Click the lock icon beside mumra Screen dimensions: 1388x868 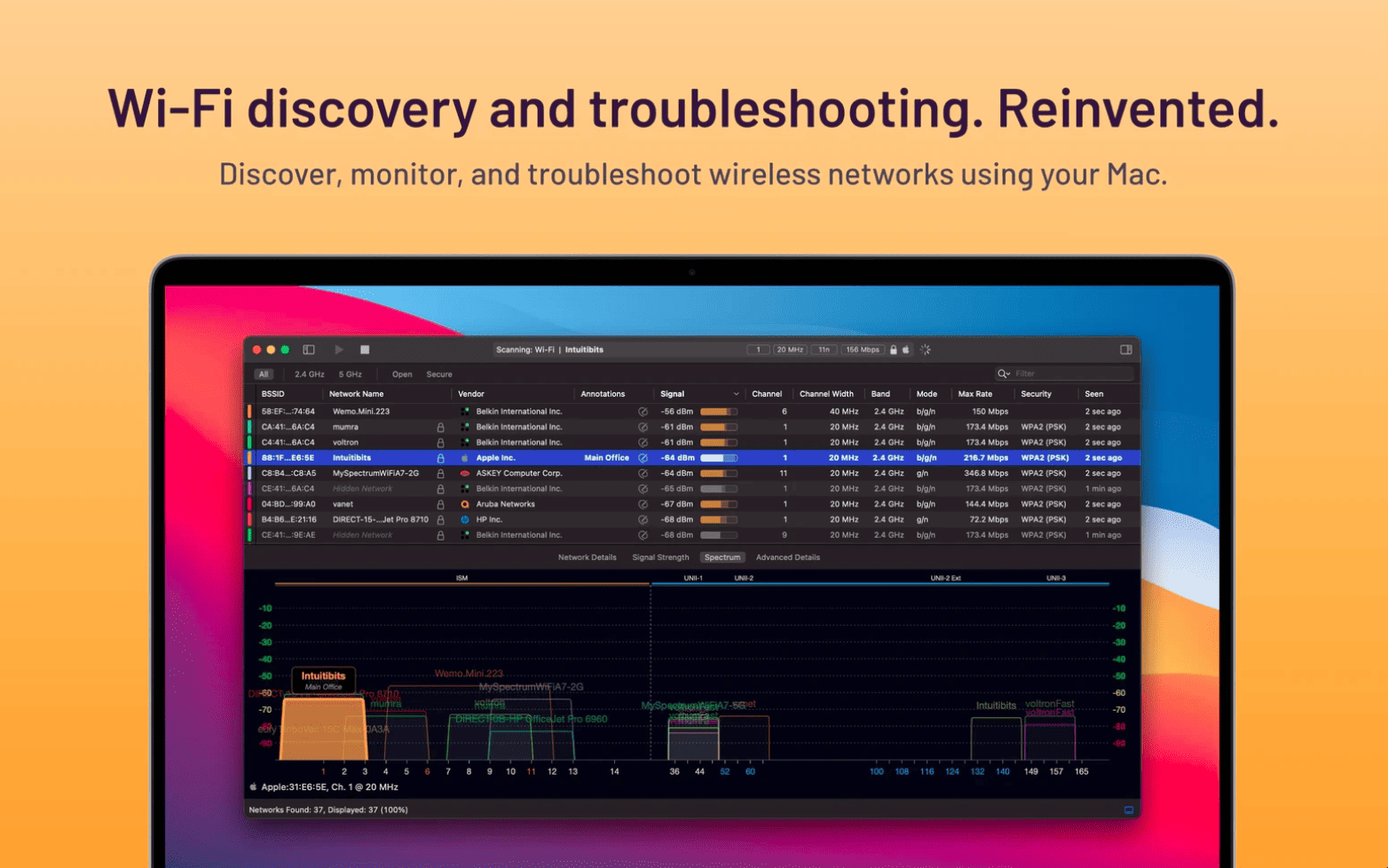click(440, 427)
